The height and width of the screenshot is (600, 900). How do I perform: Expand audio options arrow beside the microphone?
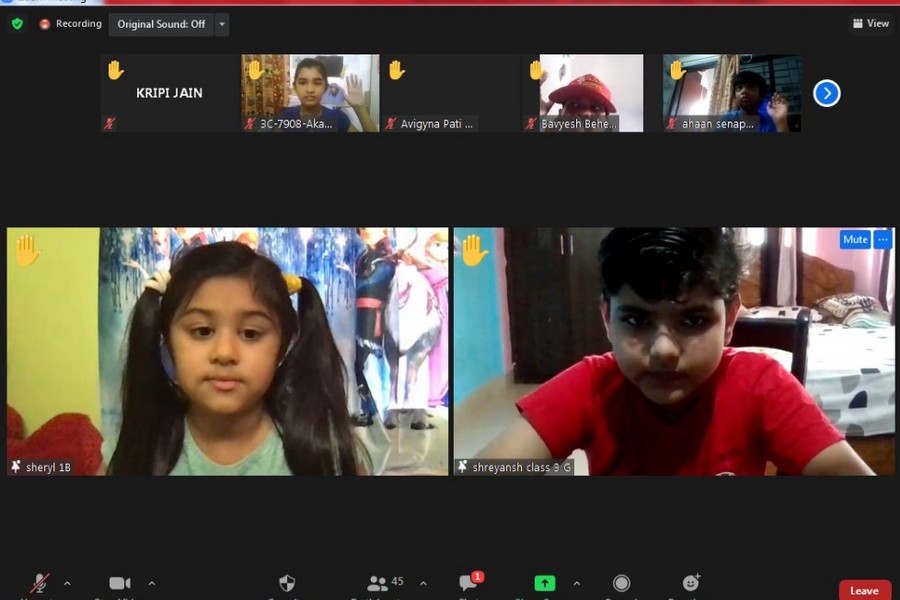[67, 583]
